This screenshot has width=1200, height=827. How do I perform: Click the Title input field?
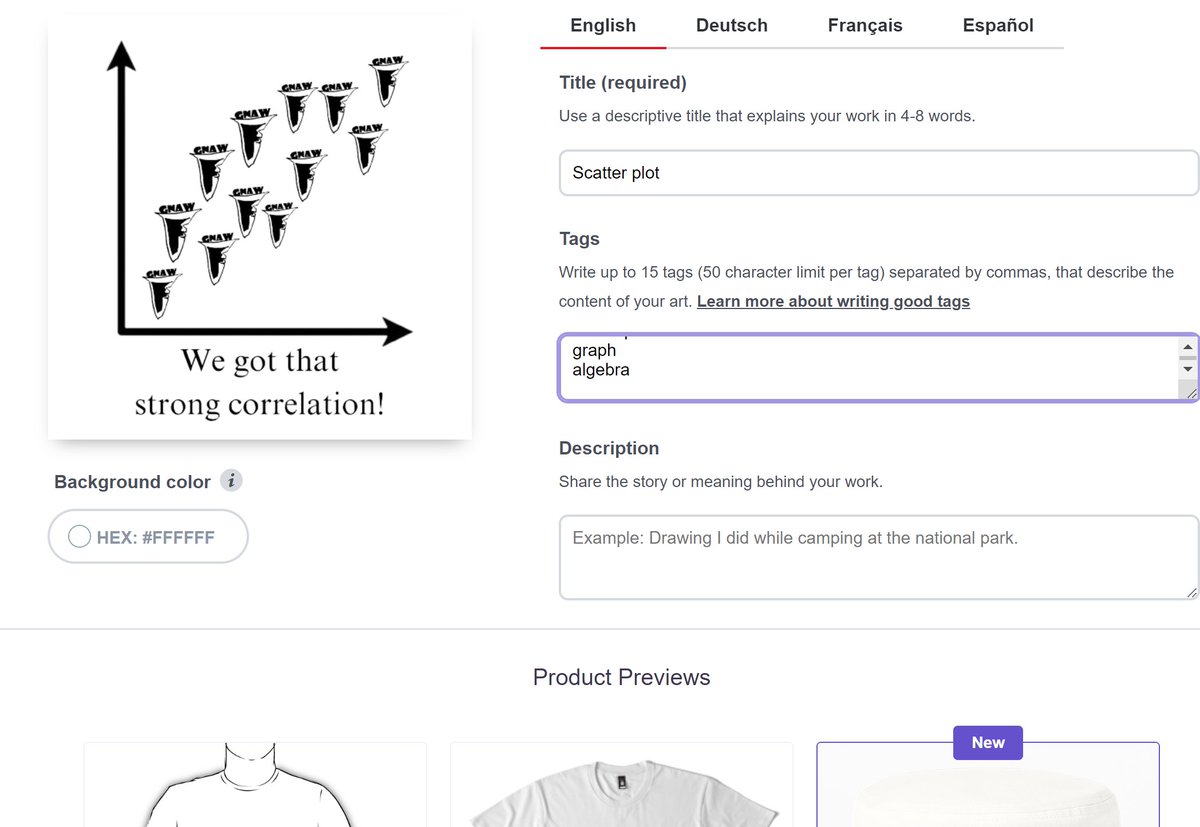878,173
